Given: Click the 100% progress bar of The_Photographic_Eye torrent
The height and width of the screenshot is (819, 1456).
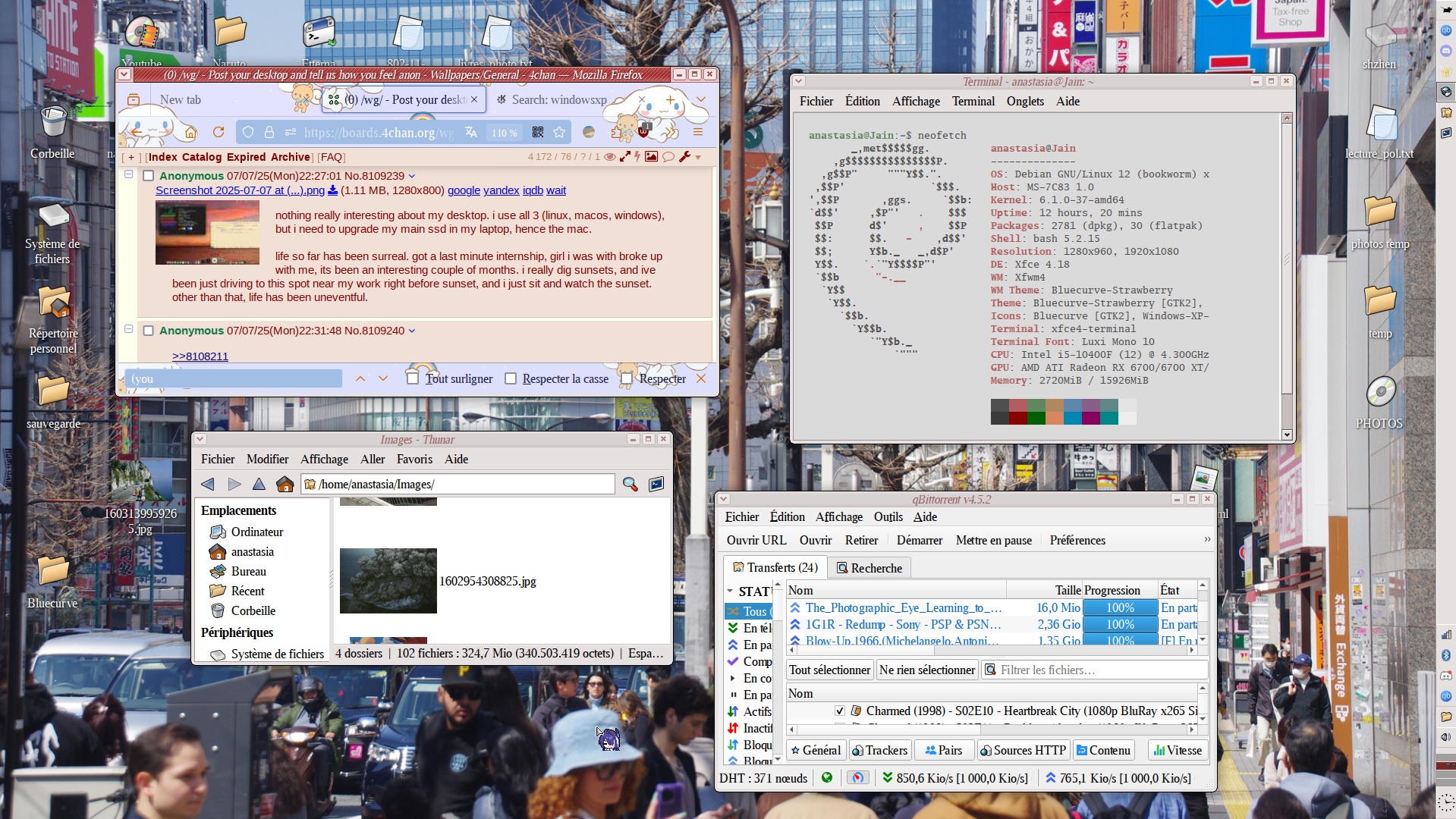Looking at the screenshot, I should click(x=1120, y=607).
